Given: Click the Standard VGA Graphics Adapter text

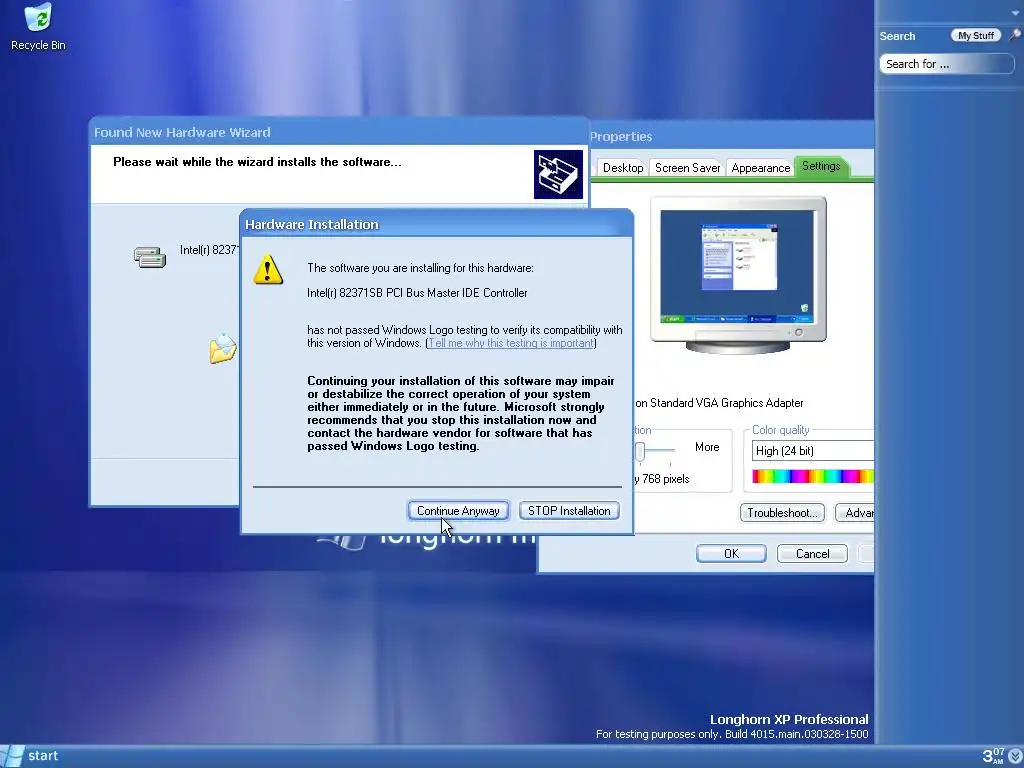Looking at the screenshot, I should pyautogui.click(x=718, y=403).
